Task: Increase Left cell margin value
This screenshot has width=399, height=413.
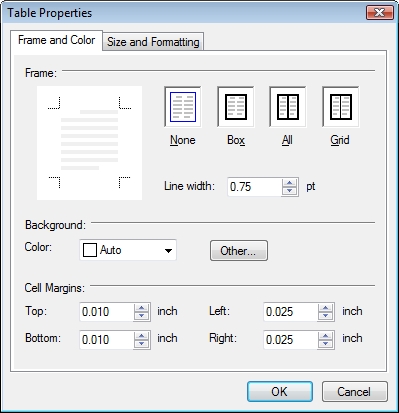Action: 326,308
